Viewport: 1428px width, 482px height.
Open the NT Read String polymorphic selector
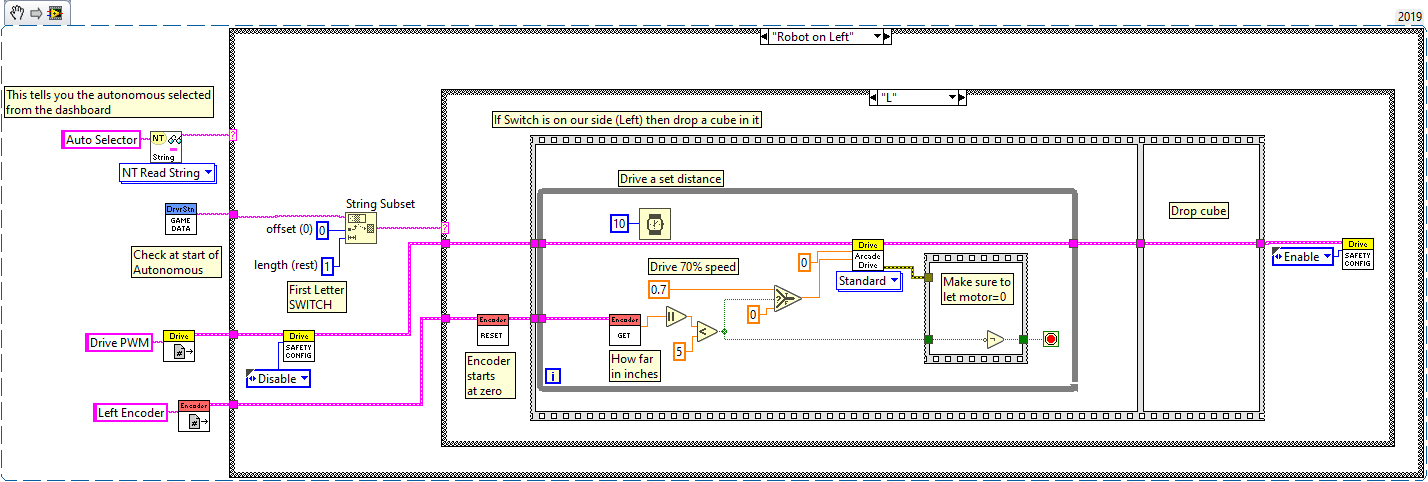167,173
